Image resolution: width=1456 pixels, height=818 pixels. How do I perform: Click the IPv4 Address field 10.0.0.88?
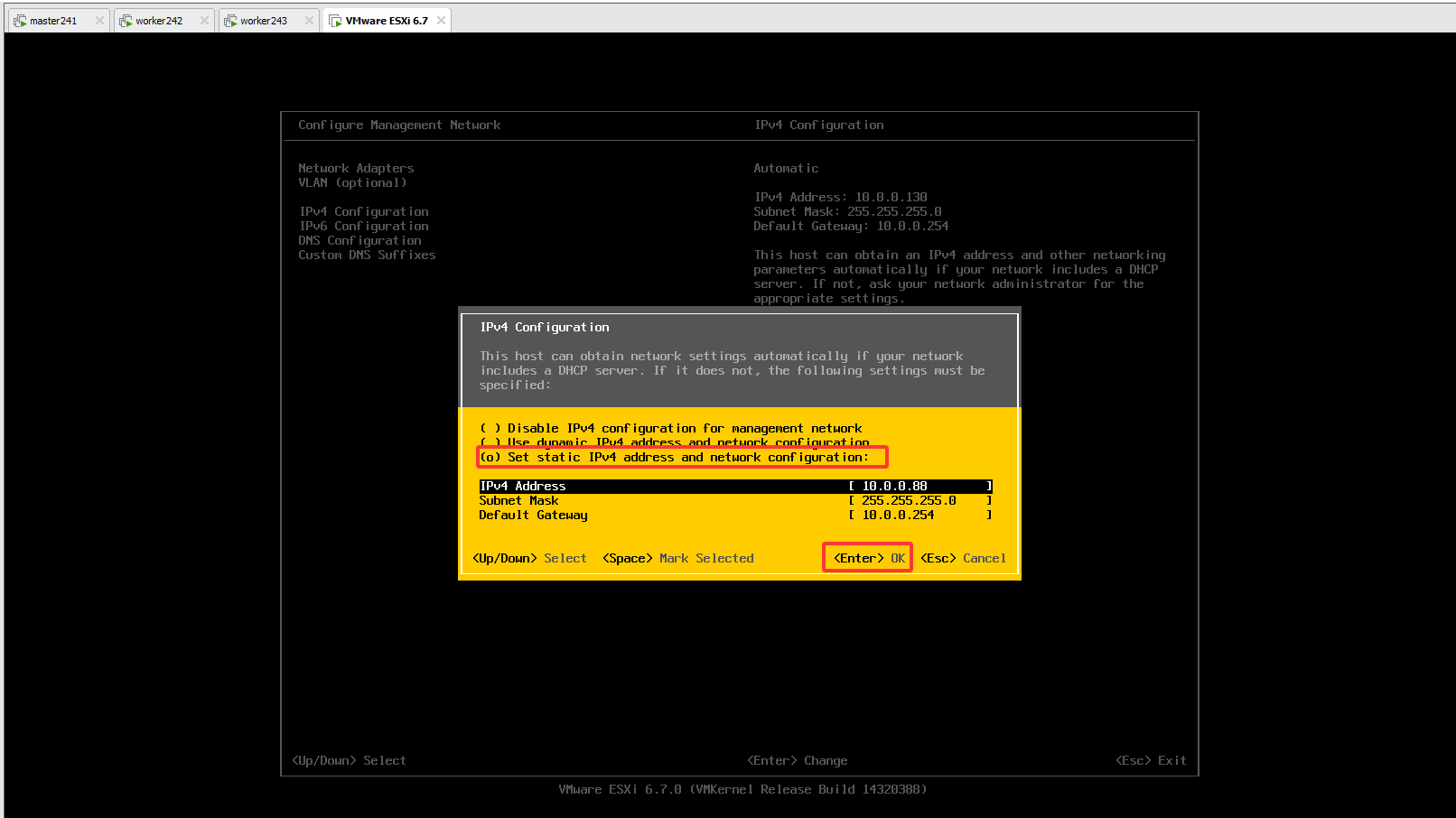coord(920,486)
